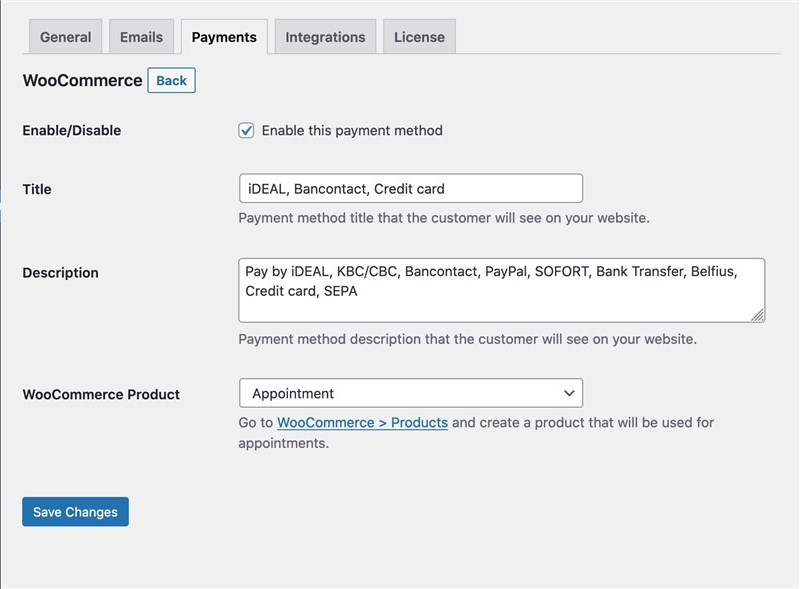Image resolution: width=800 pixels, height=589 pixels.
Task: Go to the Integrations tab
Action: click(x=325, y=37)
